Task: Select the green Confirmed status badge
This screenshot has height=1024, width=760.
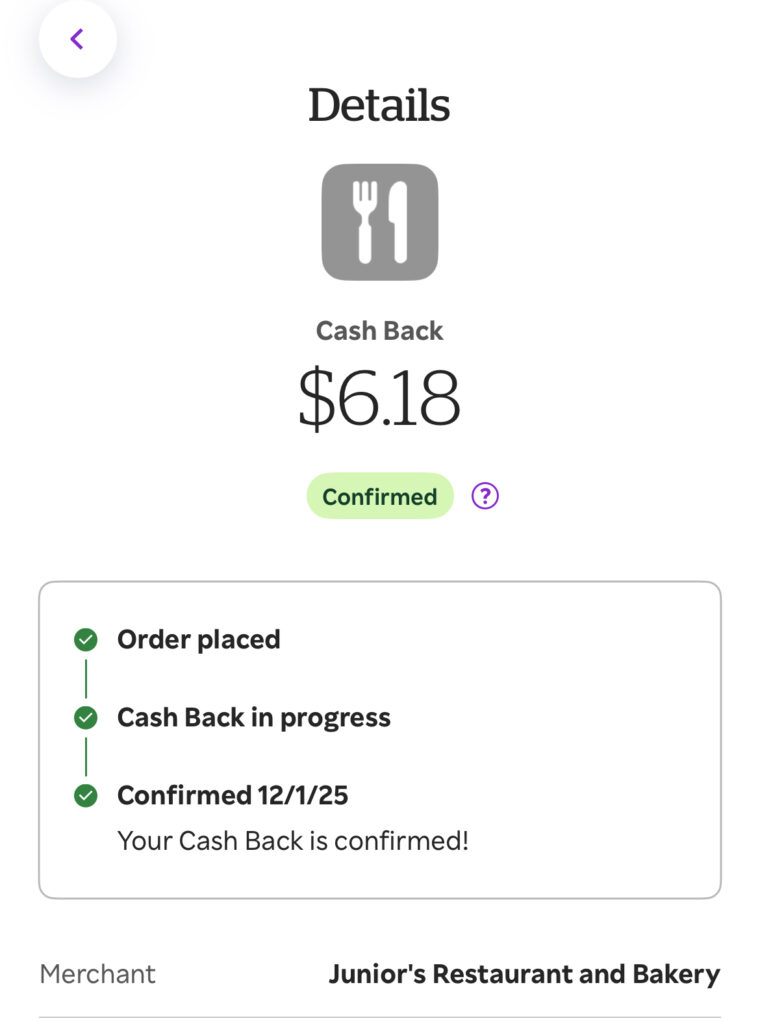Action: point(380,496)
